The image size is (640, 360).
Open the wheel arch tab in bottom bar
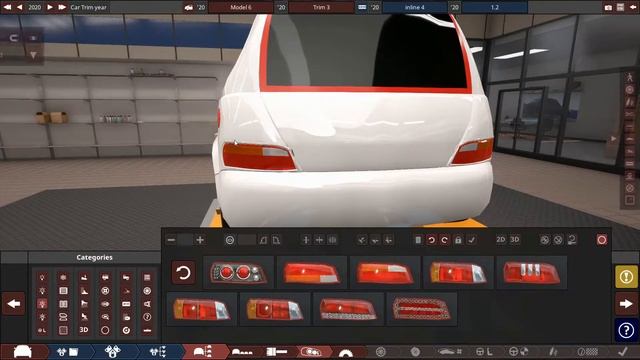(345, 352)
